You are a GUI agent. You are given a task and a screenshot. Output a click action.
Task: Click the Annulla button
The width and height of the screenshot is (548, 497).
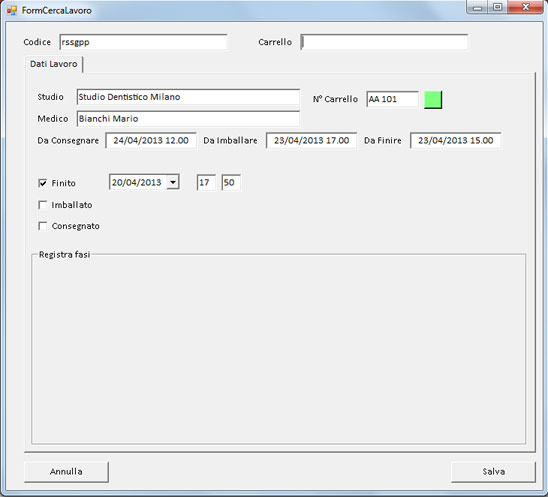pos(66,472)
